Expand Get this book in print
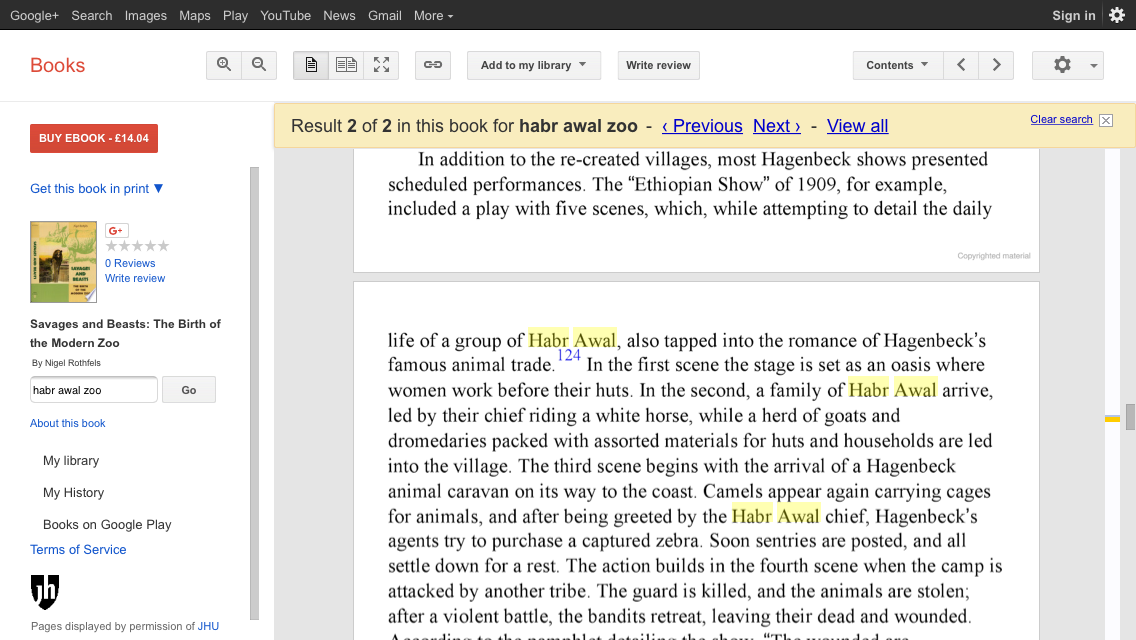This screenshot has width=1136, height=640. pos(96,188)
